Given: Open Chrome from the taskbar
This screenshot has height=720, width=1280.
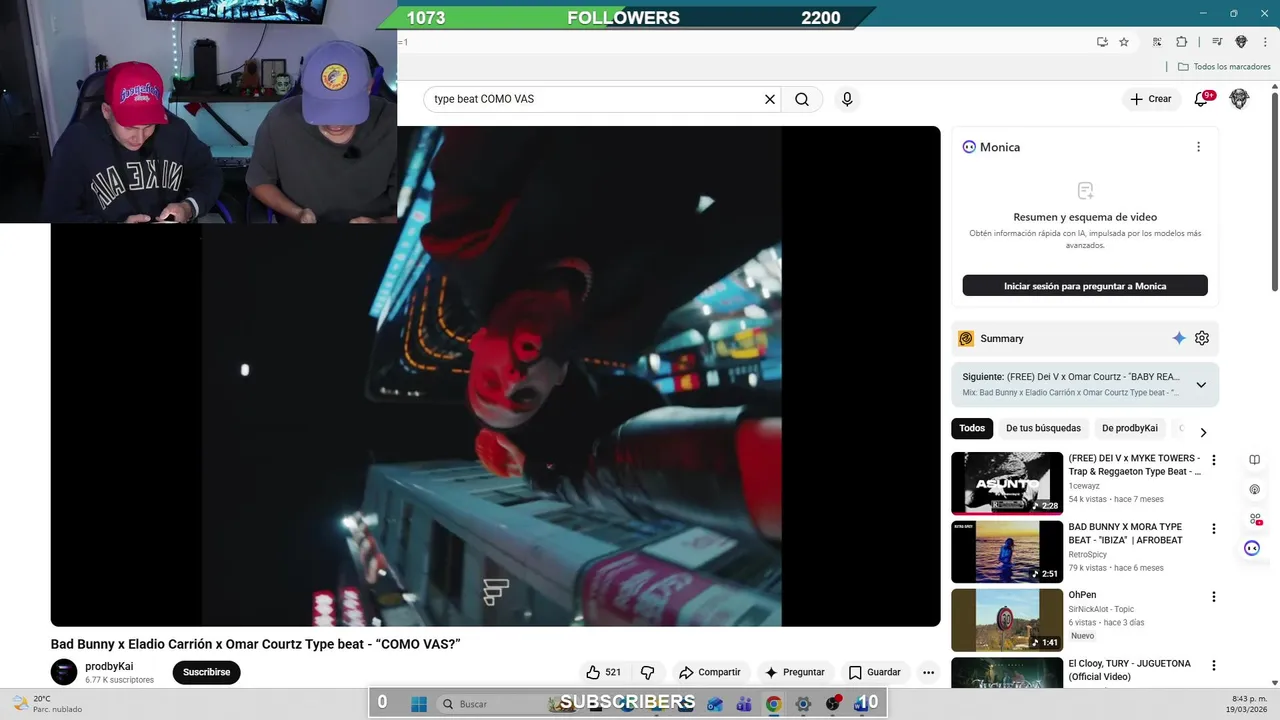Looking at the screenshot, I should pyautogui.click(x=773, y=704).
